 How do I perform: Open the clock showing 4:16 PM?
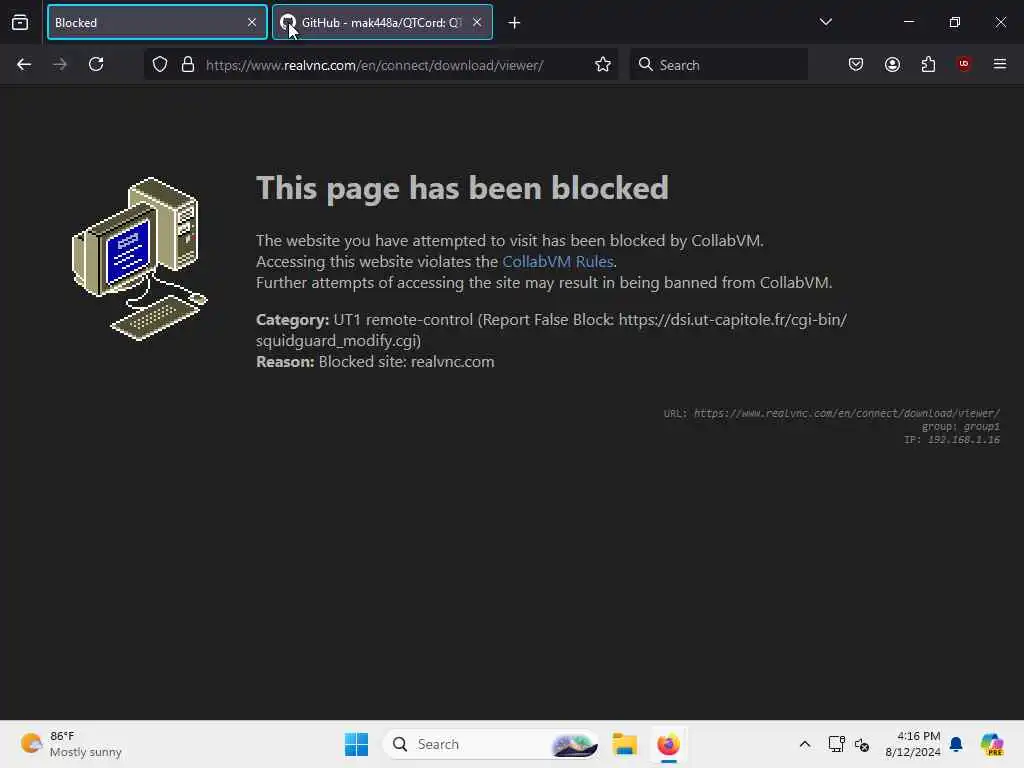point(912,744)
